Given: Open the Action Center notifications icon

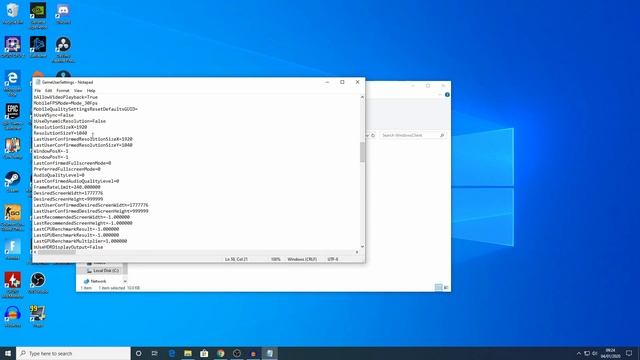Looking at the screenshot, I should click(x=629, y=353).
